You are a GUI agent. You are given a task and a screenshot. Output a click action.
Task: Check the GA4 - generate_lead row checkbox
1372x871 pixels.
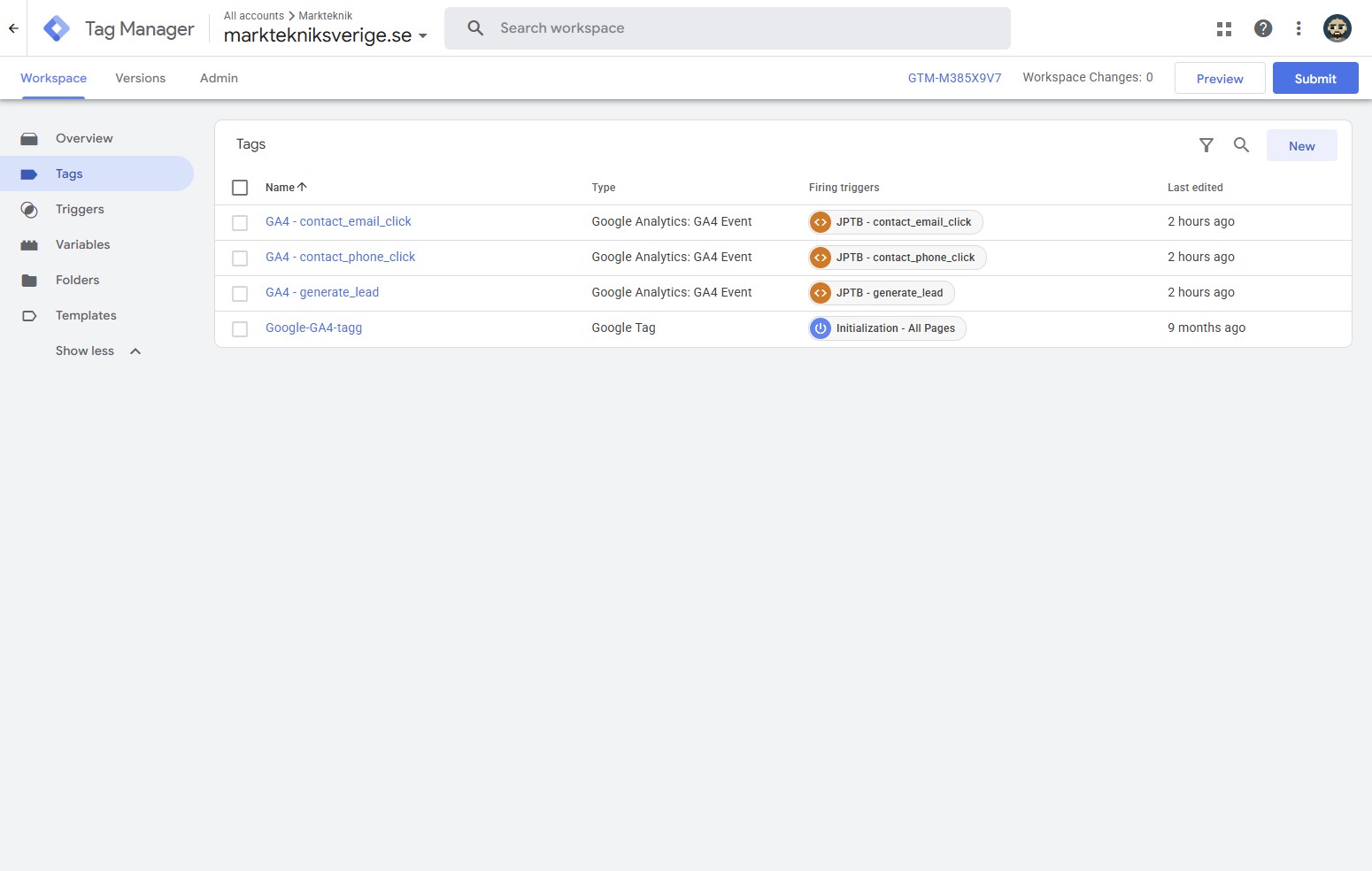tap(240, 294)
